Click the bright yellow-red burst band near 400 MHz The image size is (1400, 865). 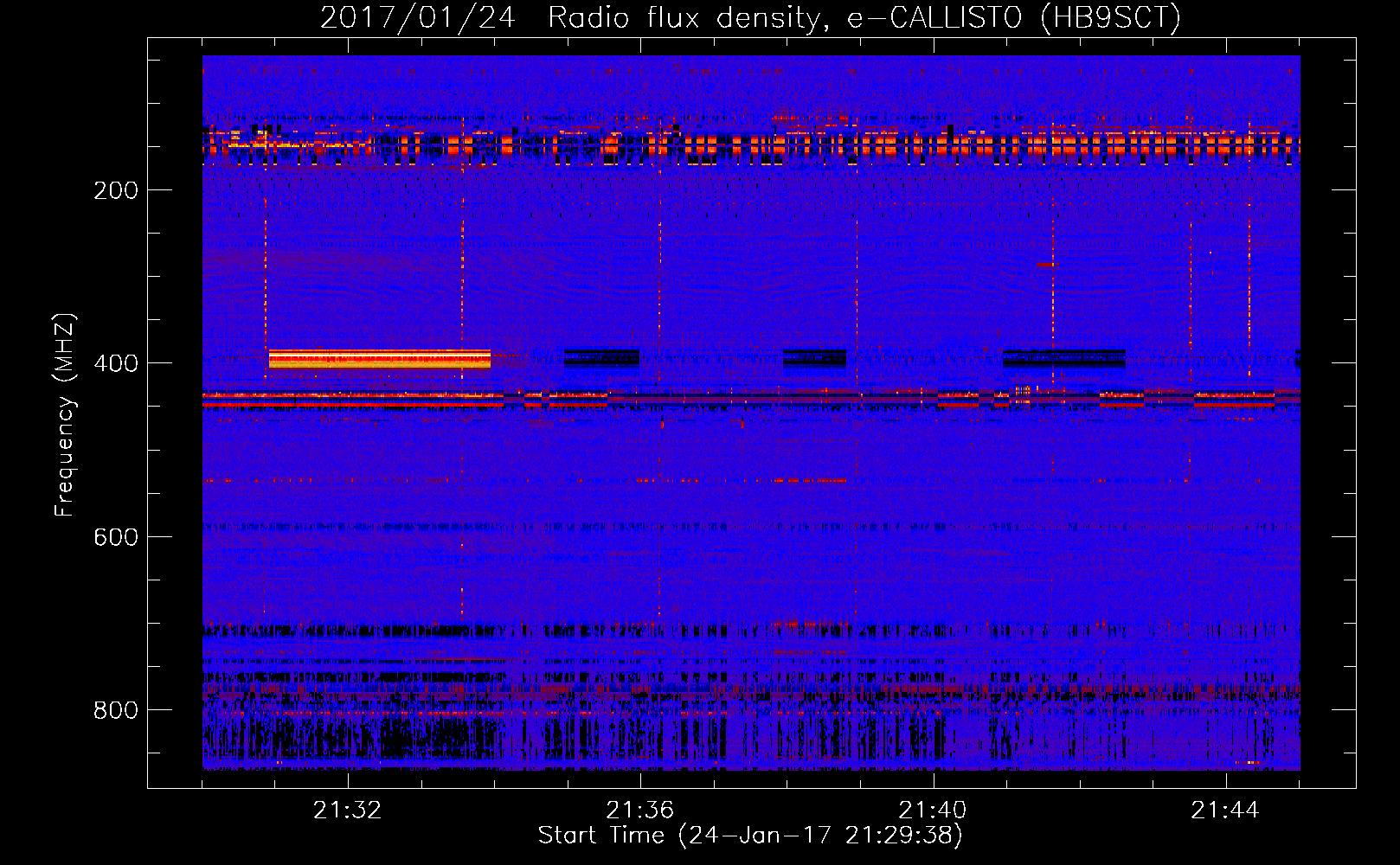380,359
